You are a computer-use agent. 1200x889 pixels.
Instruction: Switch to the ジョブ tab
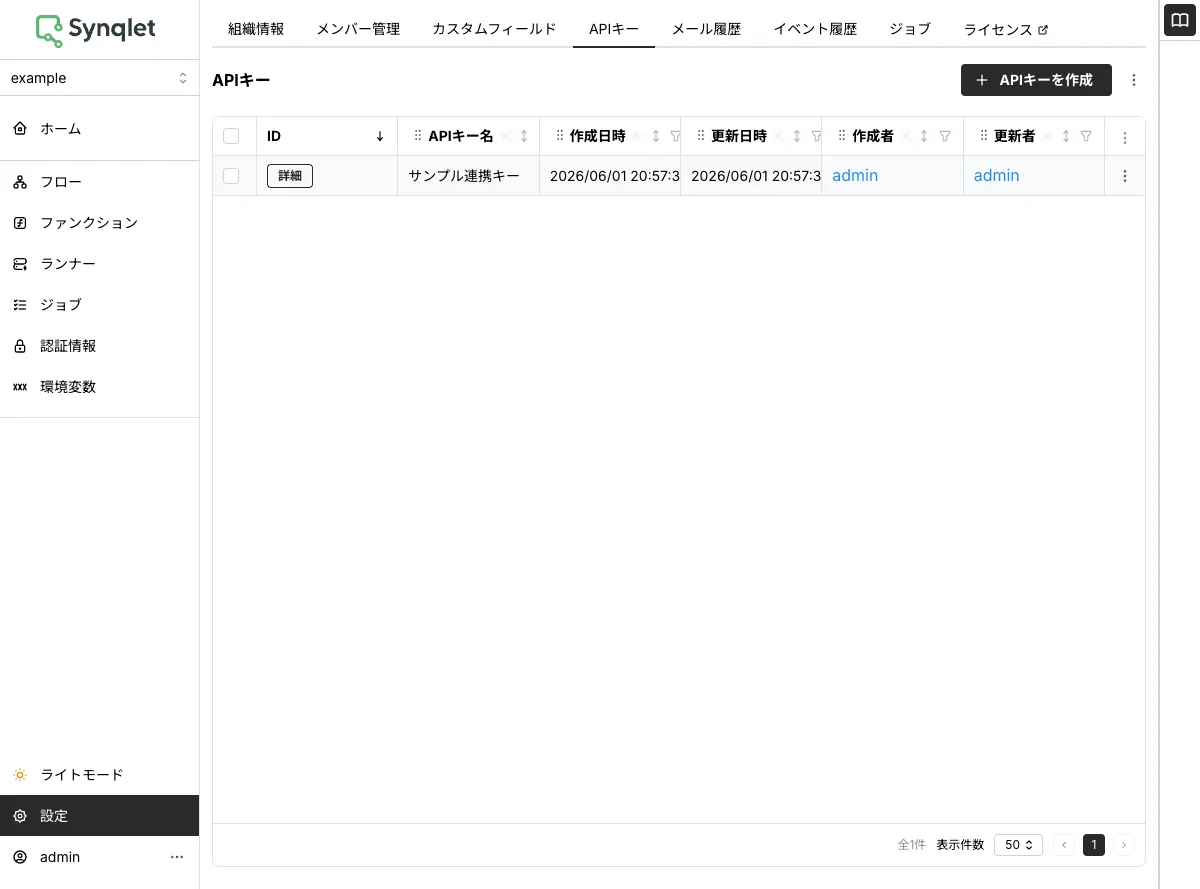point(910,29)
